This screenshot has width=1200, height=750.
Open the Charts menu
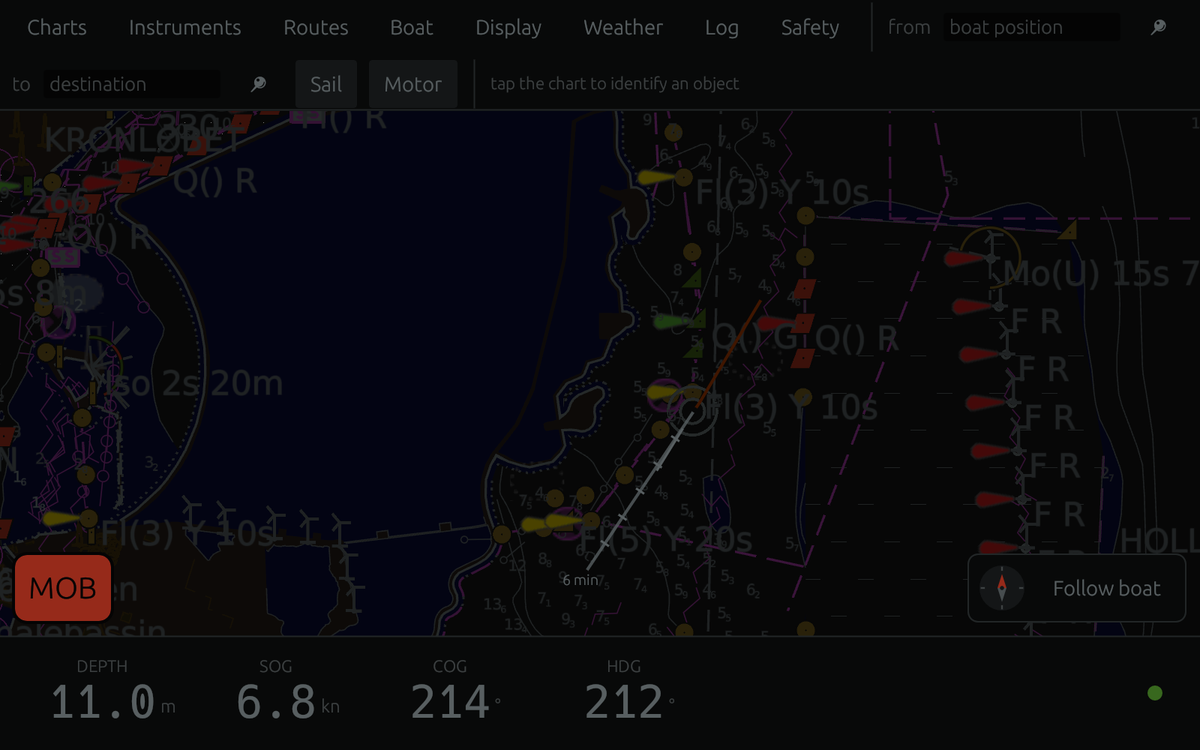57,27
